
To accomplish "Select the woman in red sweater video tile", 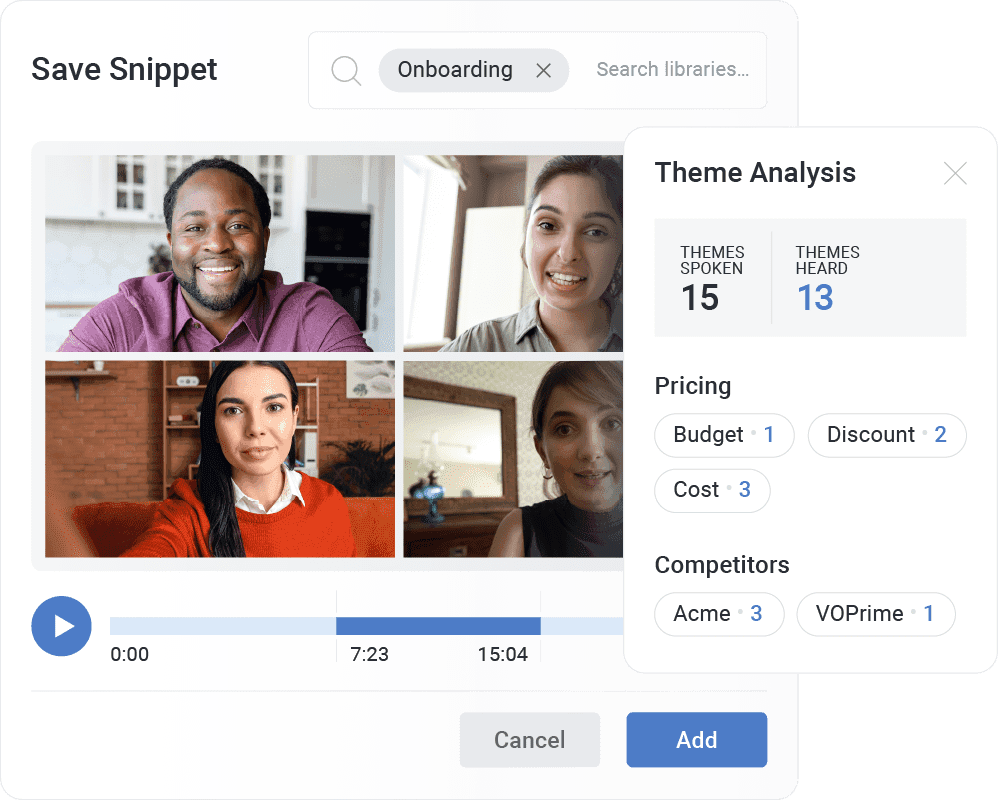I will [220, 459].
